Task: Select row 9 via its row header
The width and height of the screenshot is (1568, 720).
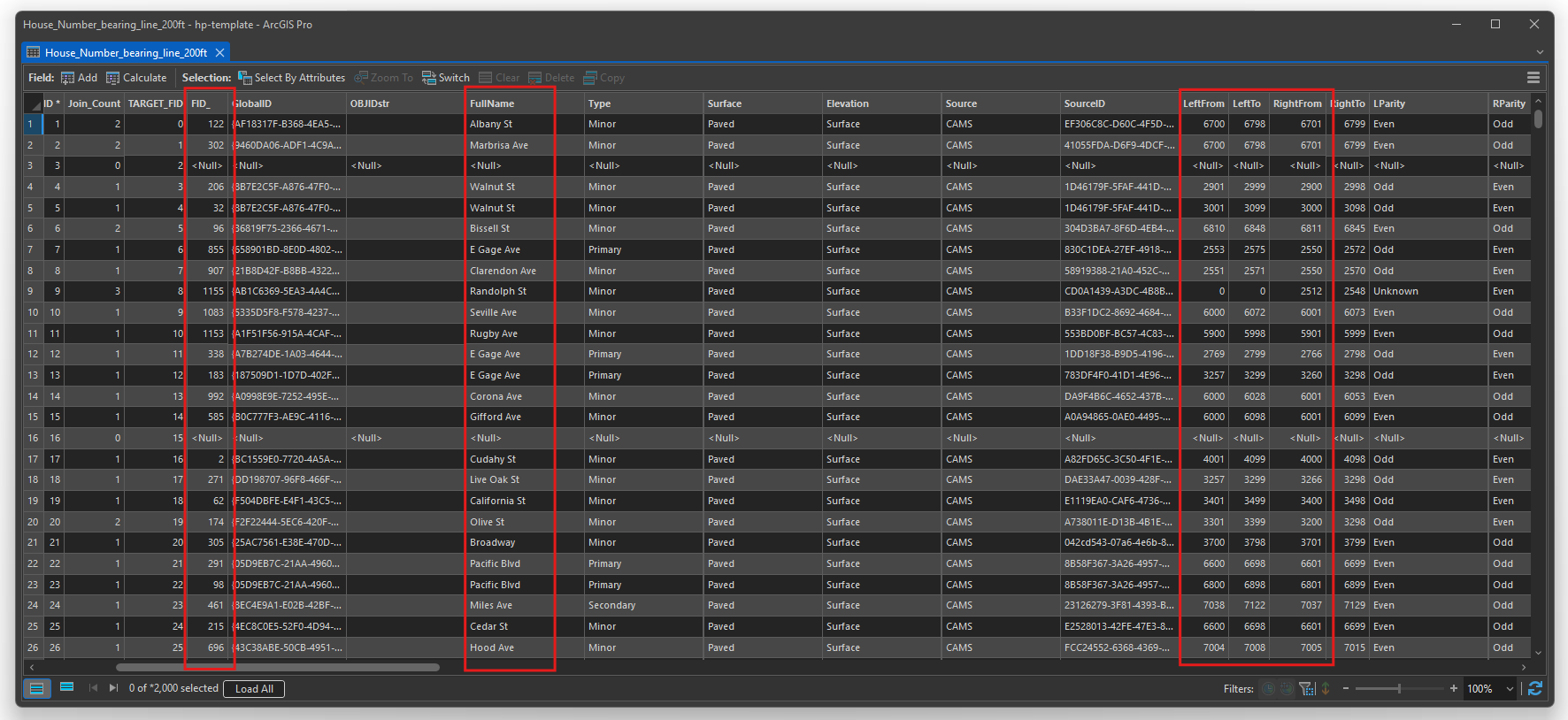Action: [x=33, y=291]
